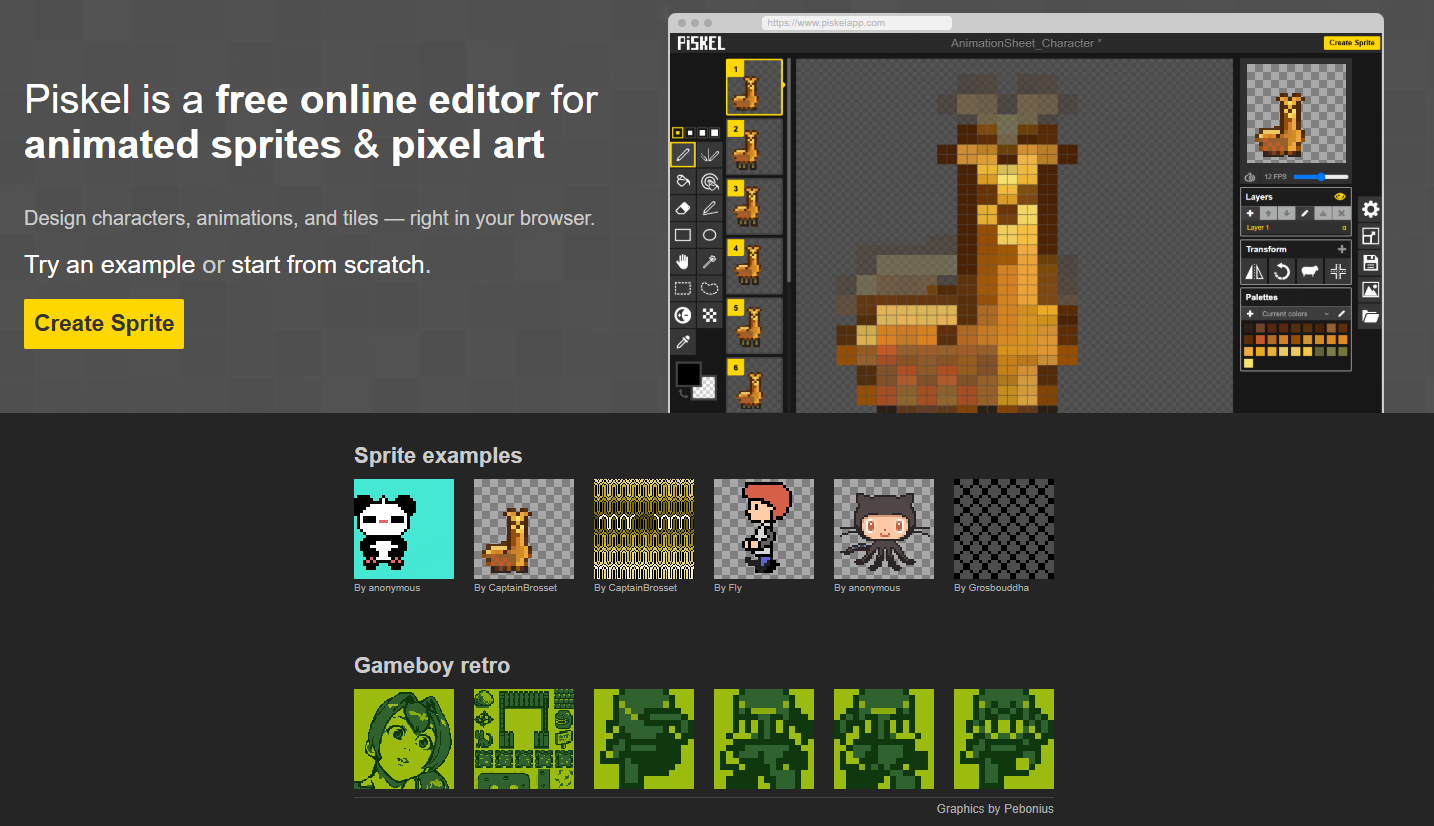Click the Align to center transform icon
The width and height of the screenshot is (1434, 826).
click(1338, 271)
